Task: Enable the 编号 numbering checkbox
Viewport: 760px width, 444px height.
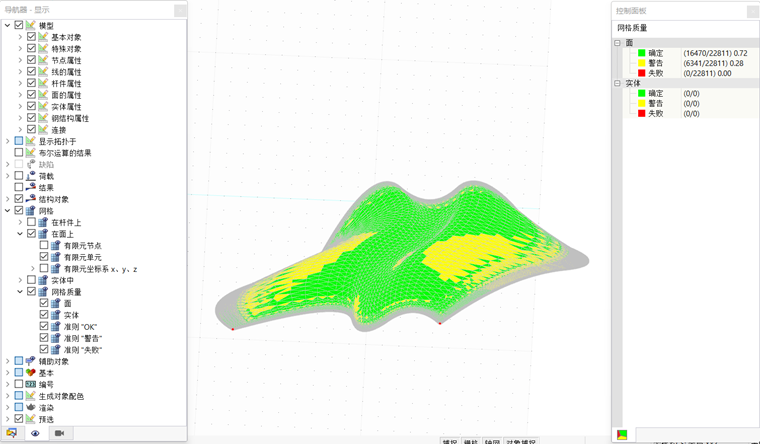Action: (18, 384)
